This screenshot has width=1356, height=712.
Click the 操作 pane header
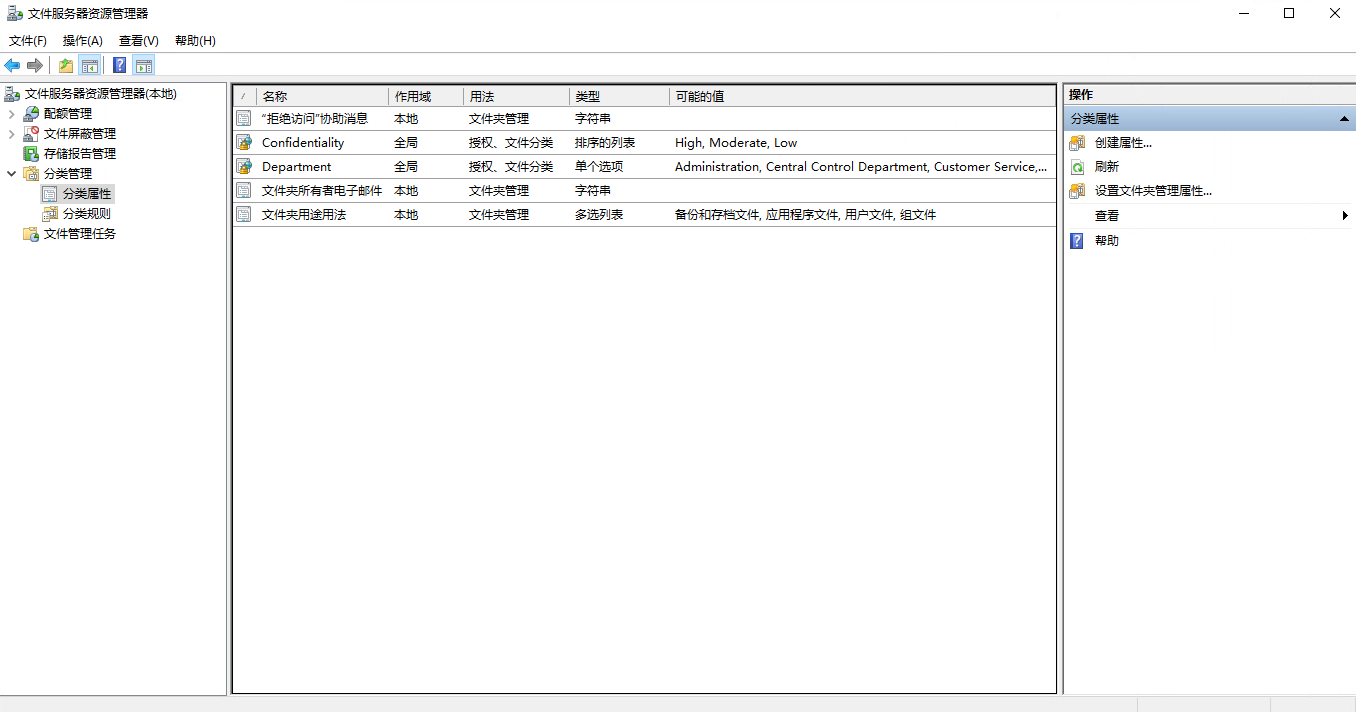coord(1209,95)
